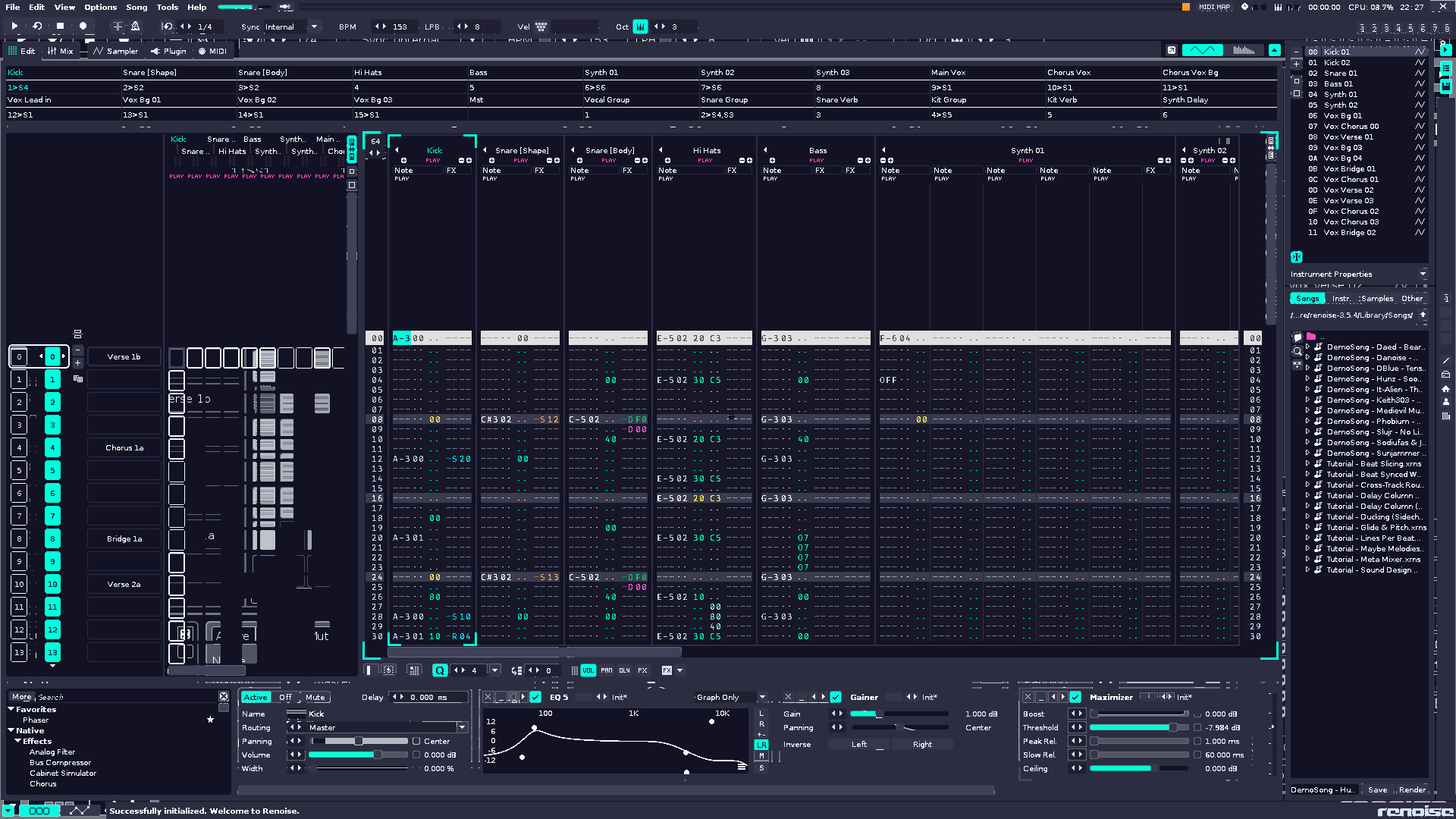Toggle Maximizer device enabled checkbox
Screen dimensions: 1456x819
(x=1075, y=697)
